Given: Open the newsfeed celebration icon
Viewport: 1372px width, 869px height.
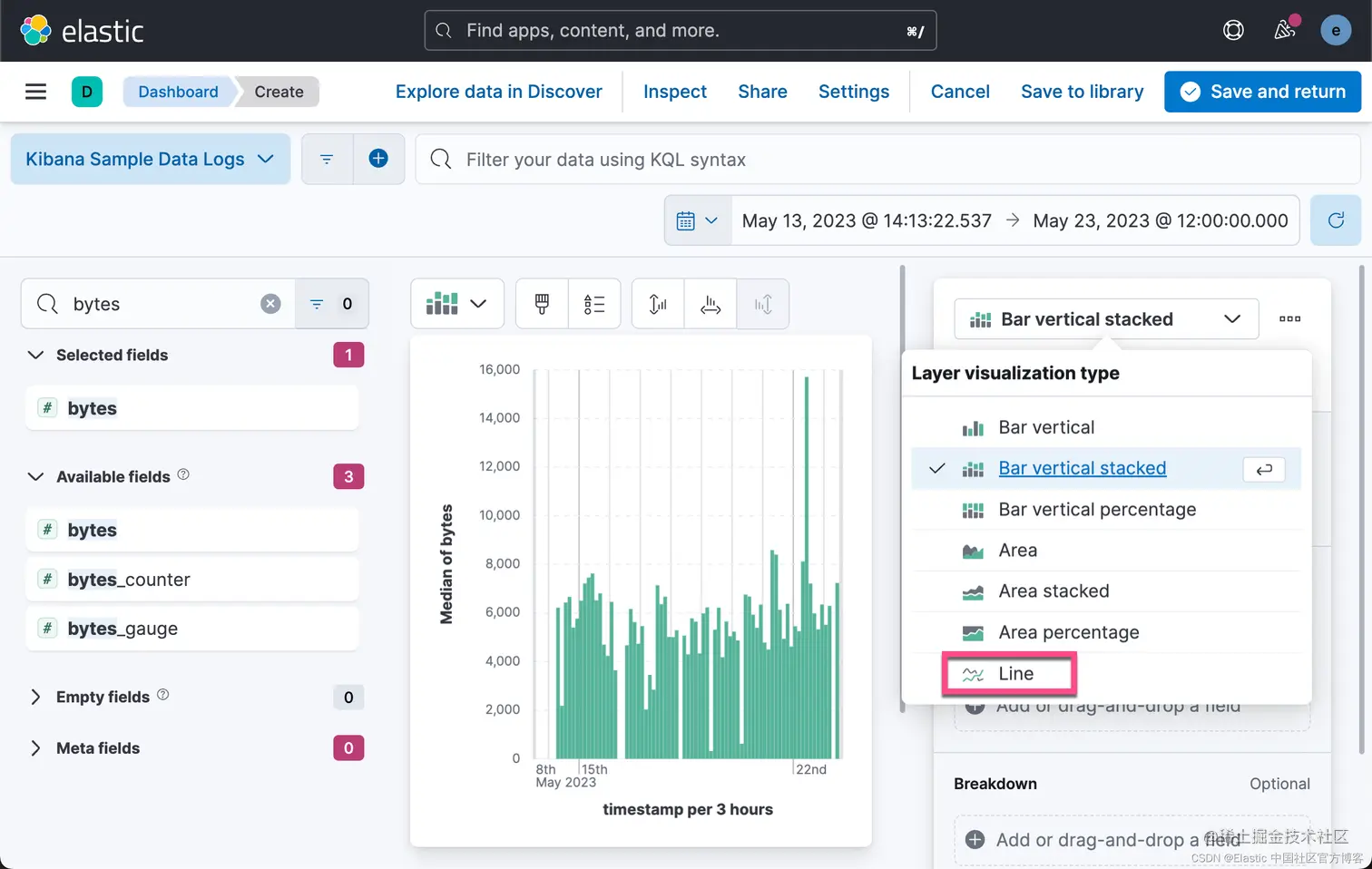Looking at the screenshot, I should coord(1284,30).
